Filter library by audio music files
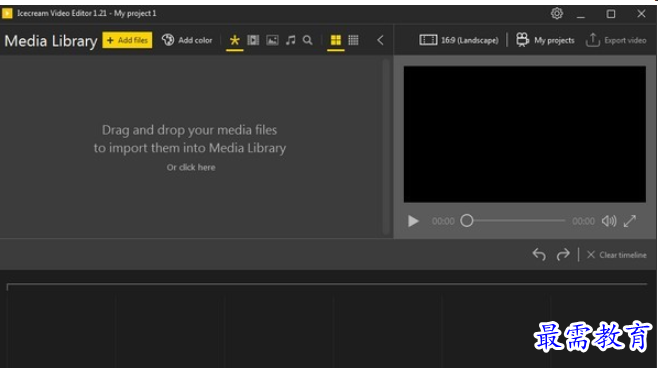658x368 pixels. point(290,40)
